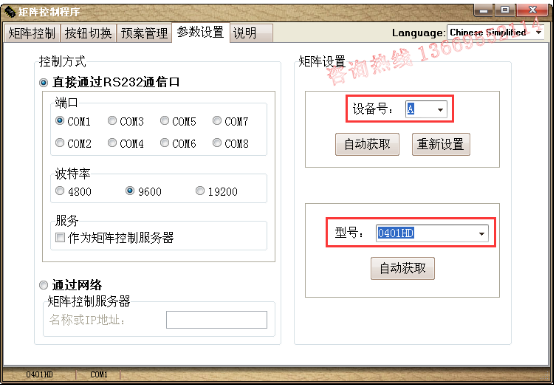
Task: Switch to 矩阵控制 tab
Action: tap(32, 33)
